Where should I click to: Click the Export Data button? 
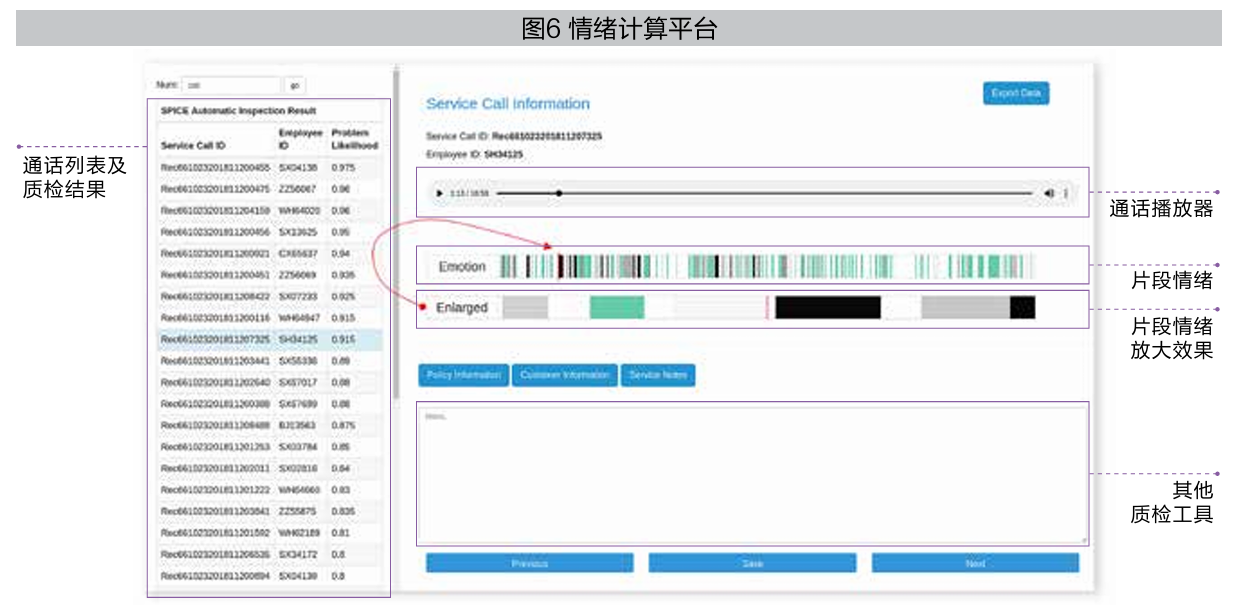1016,93
